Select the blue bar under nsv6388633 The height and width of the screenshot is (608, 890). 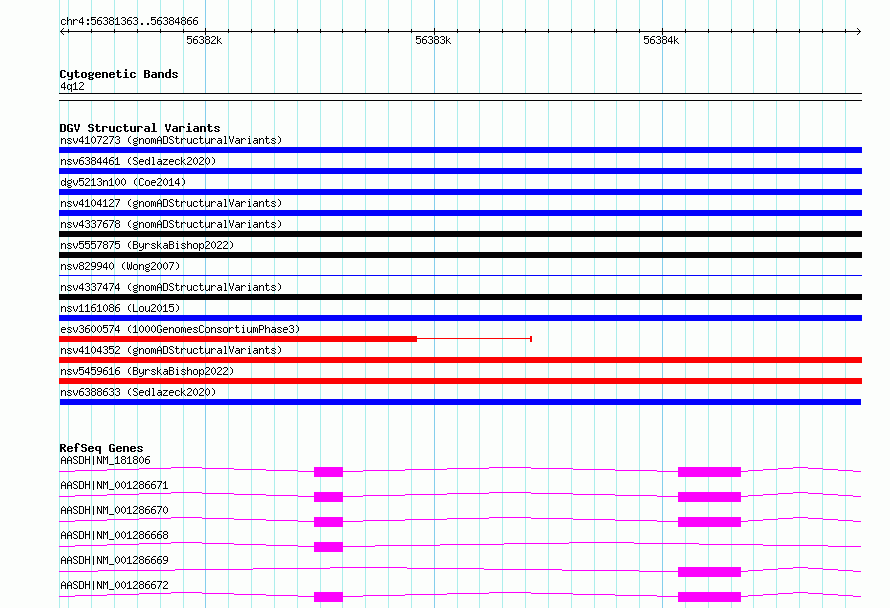pyautogui.click(x=460, y=402)
